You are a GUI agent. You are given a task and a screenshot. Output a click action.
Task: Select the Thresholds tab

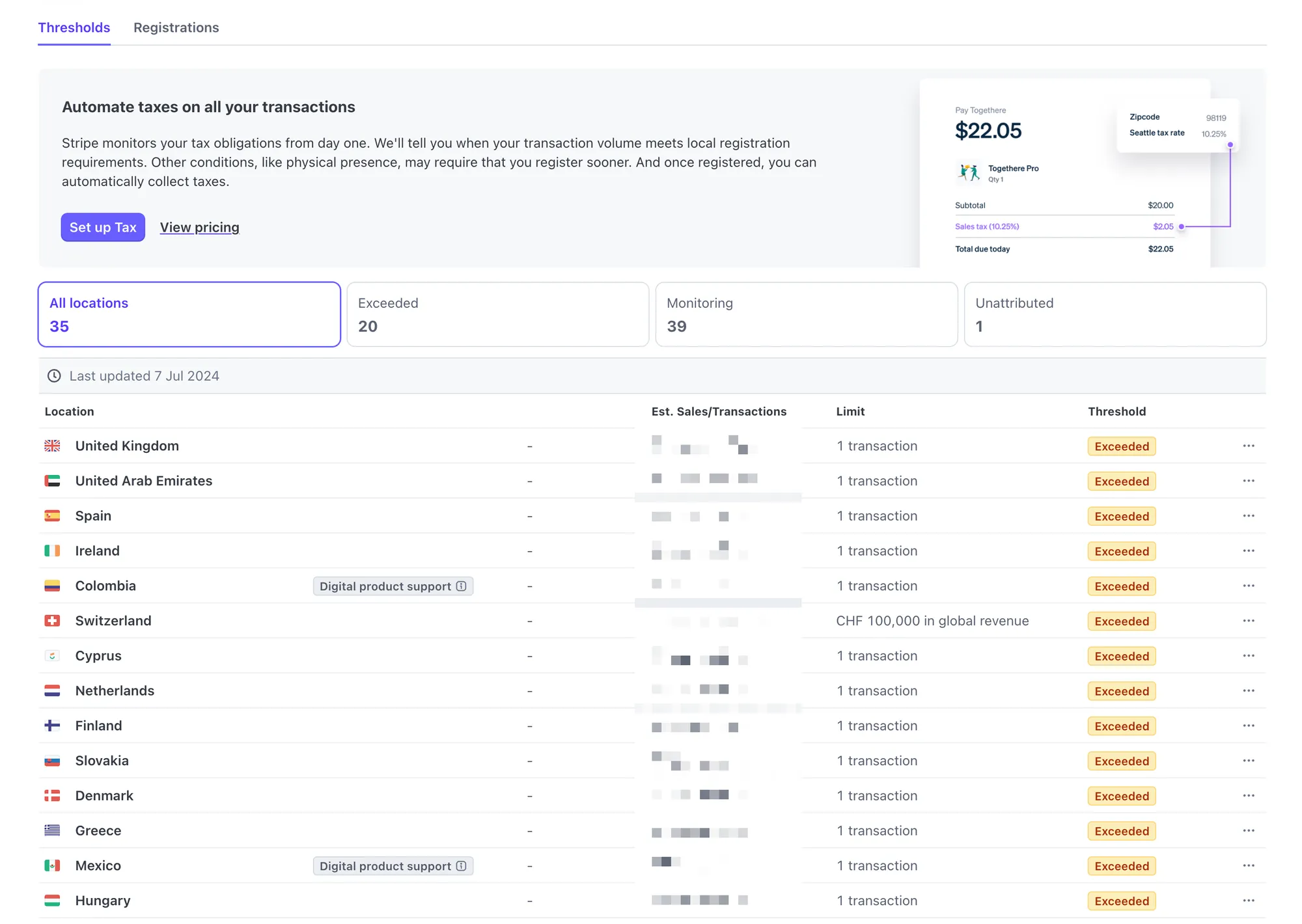pos(74,27)
